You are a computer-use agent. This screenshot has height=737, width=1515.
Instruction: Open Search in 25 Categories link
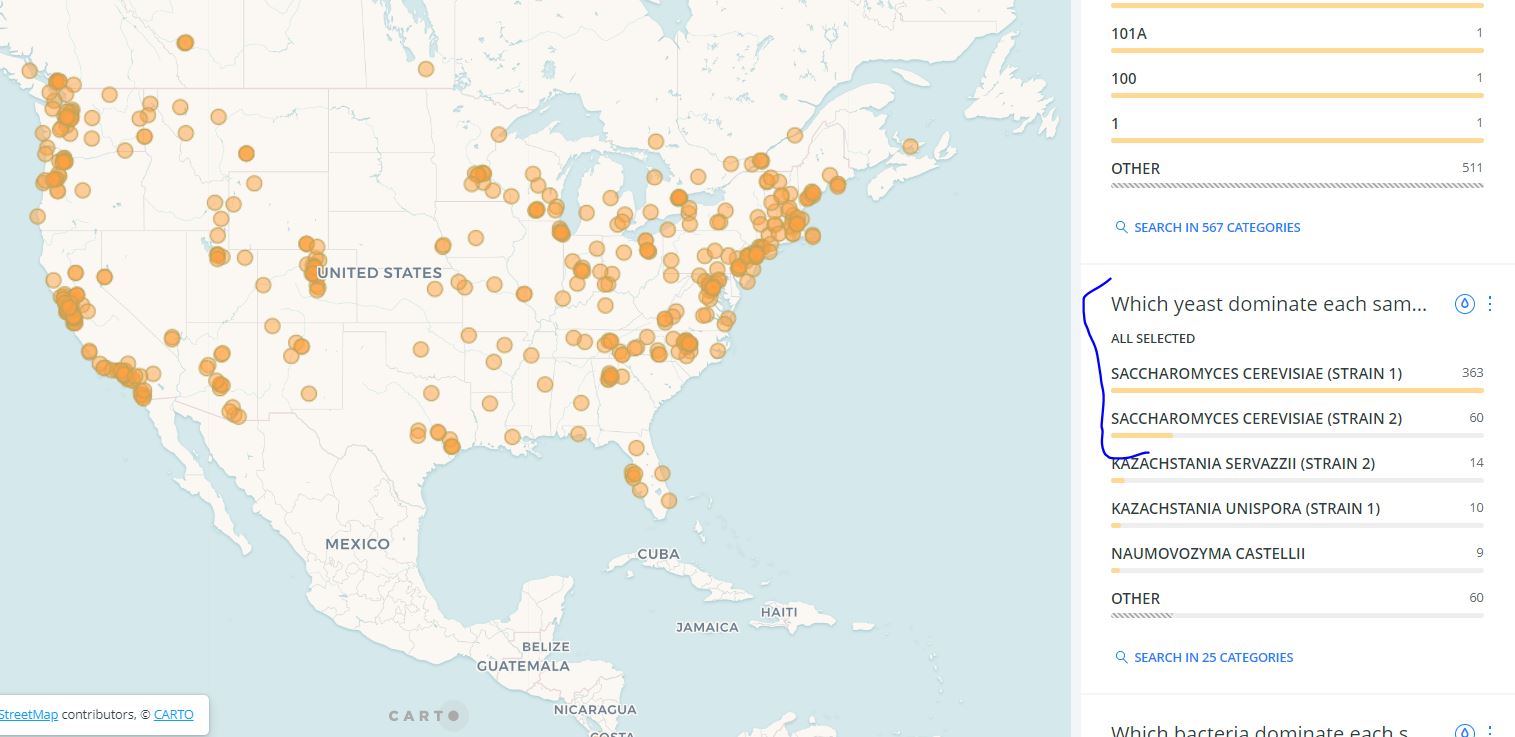[x=1213, y=658]
